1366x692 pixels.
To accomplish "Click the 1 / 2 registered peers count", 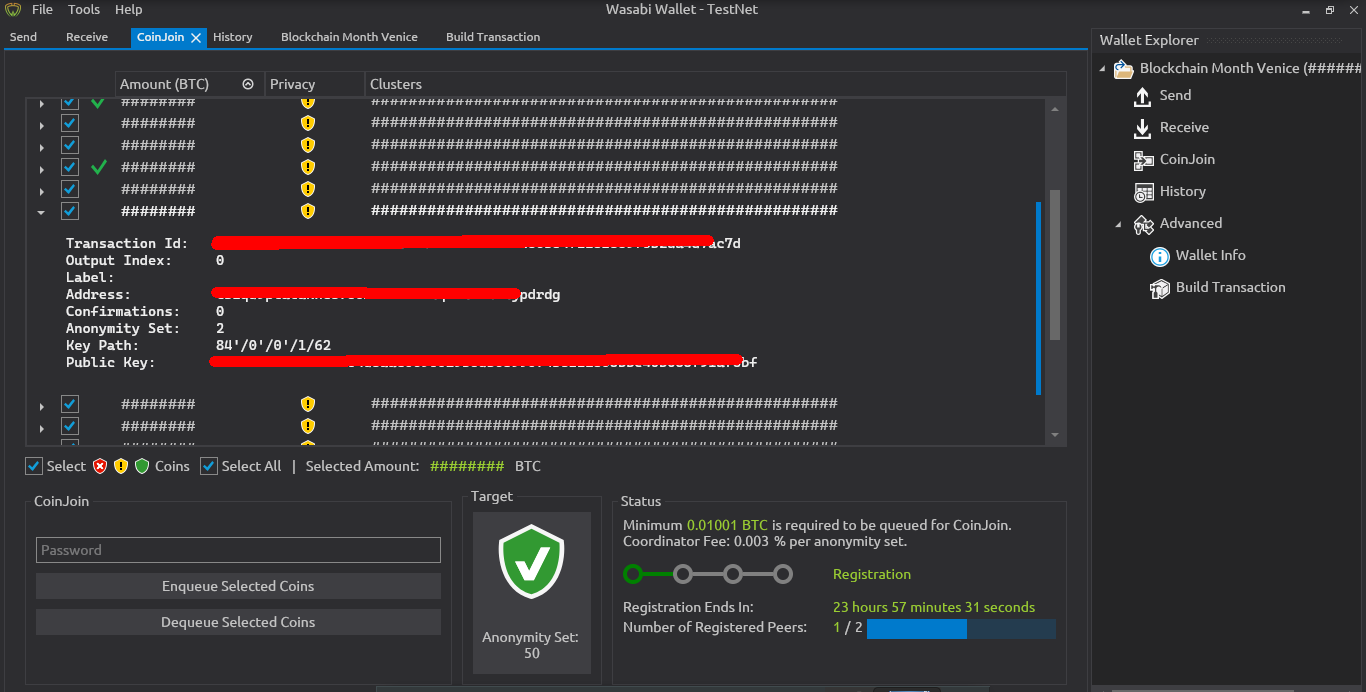I will (x=848, y=628).
